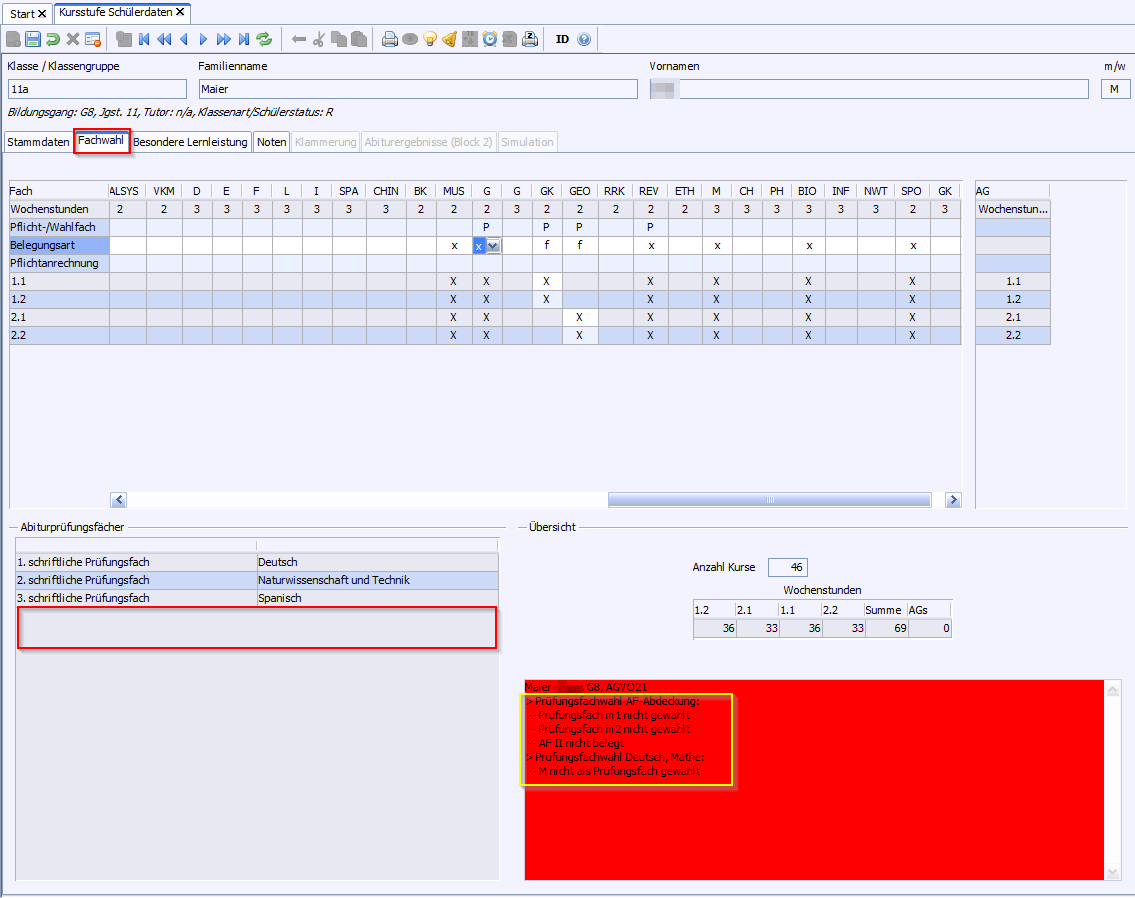
Task: Open the Besondere Lernleistung tab
Action: pos(190,142)
